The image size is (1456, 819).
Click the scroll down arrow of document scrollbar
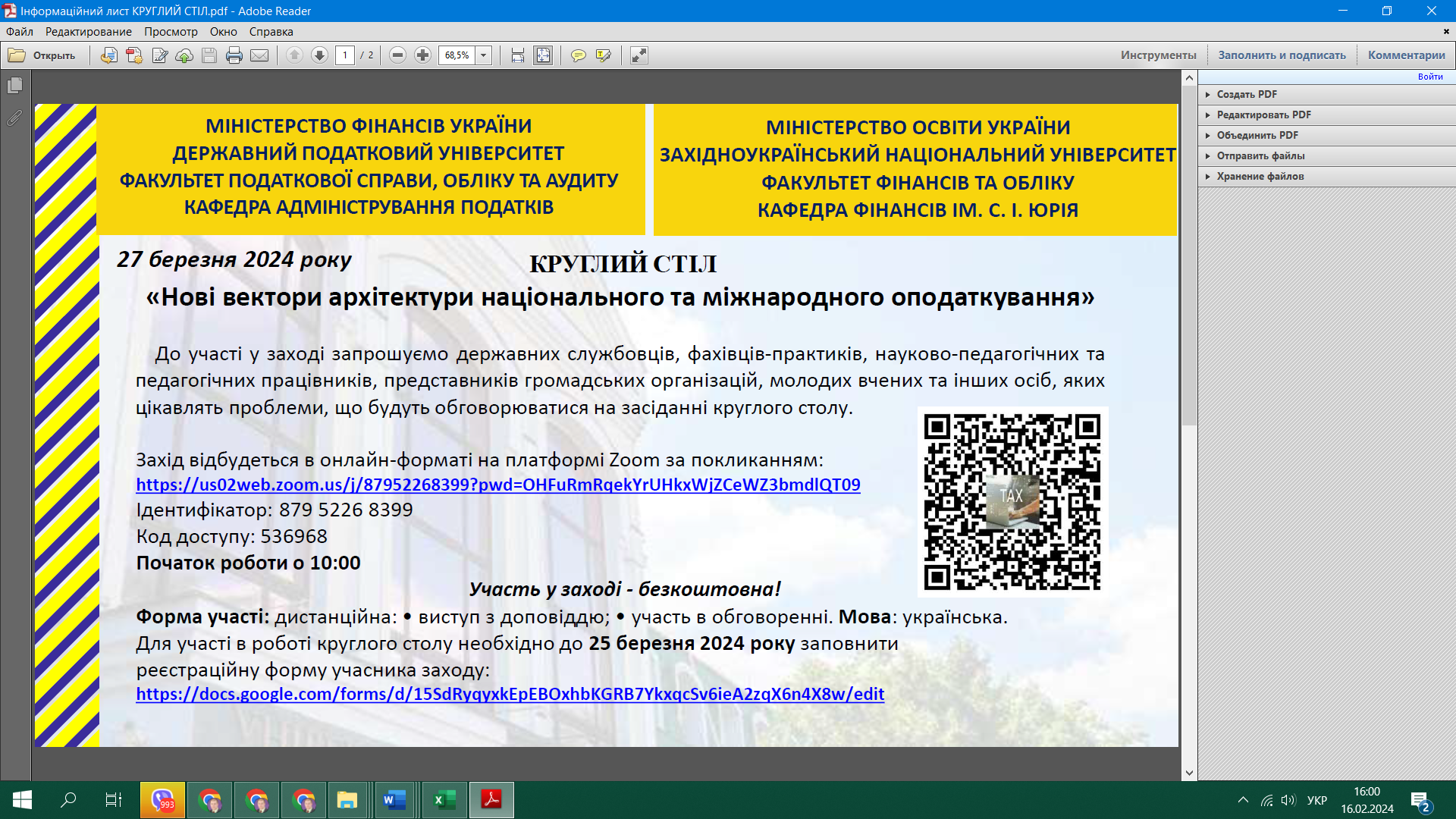(1189, 773)
